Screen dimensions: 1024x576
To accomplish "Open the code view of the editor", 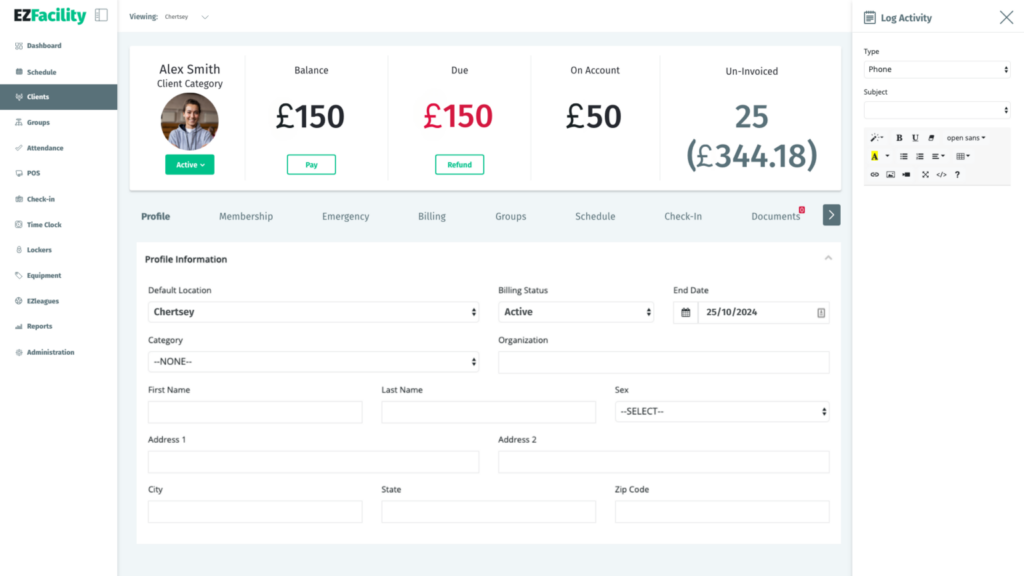I will [x=941, y=174].
